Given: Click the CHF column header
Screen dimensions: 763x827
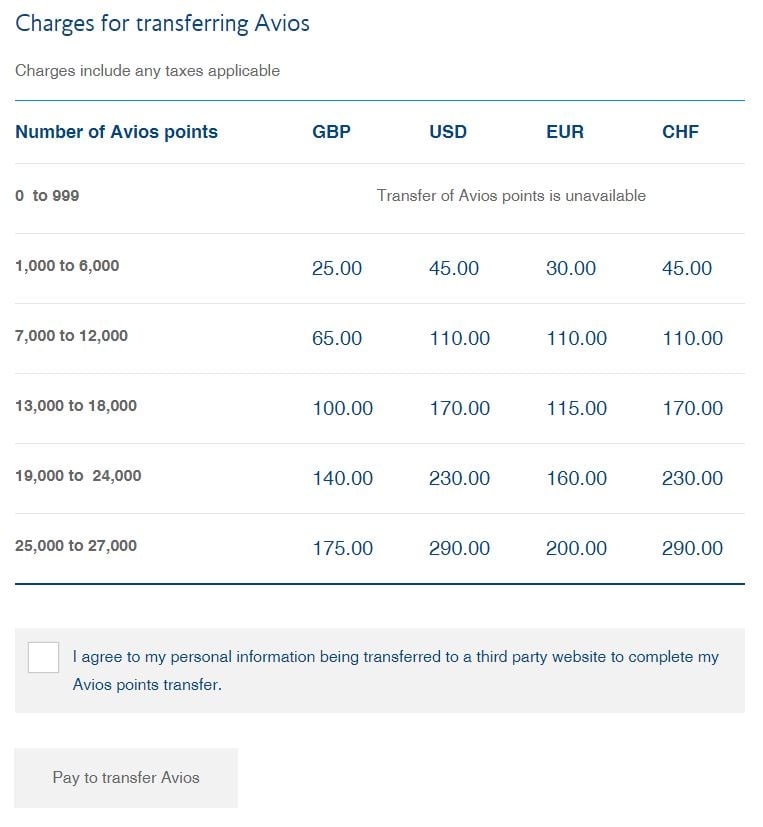Looking at the screenshot, I should tap(680, 132).
